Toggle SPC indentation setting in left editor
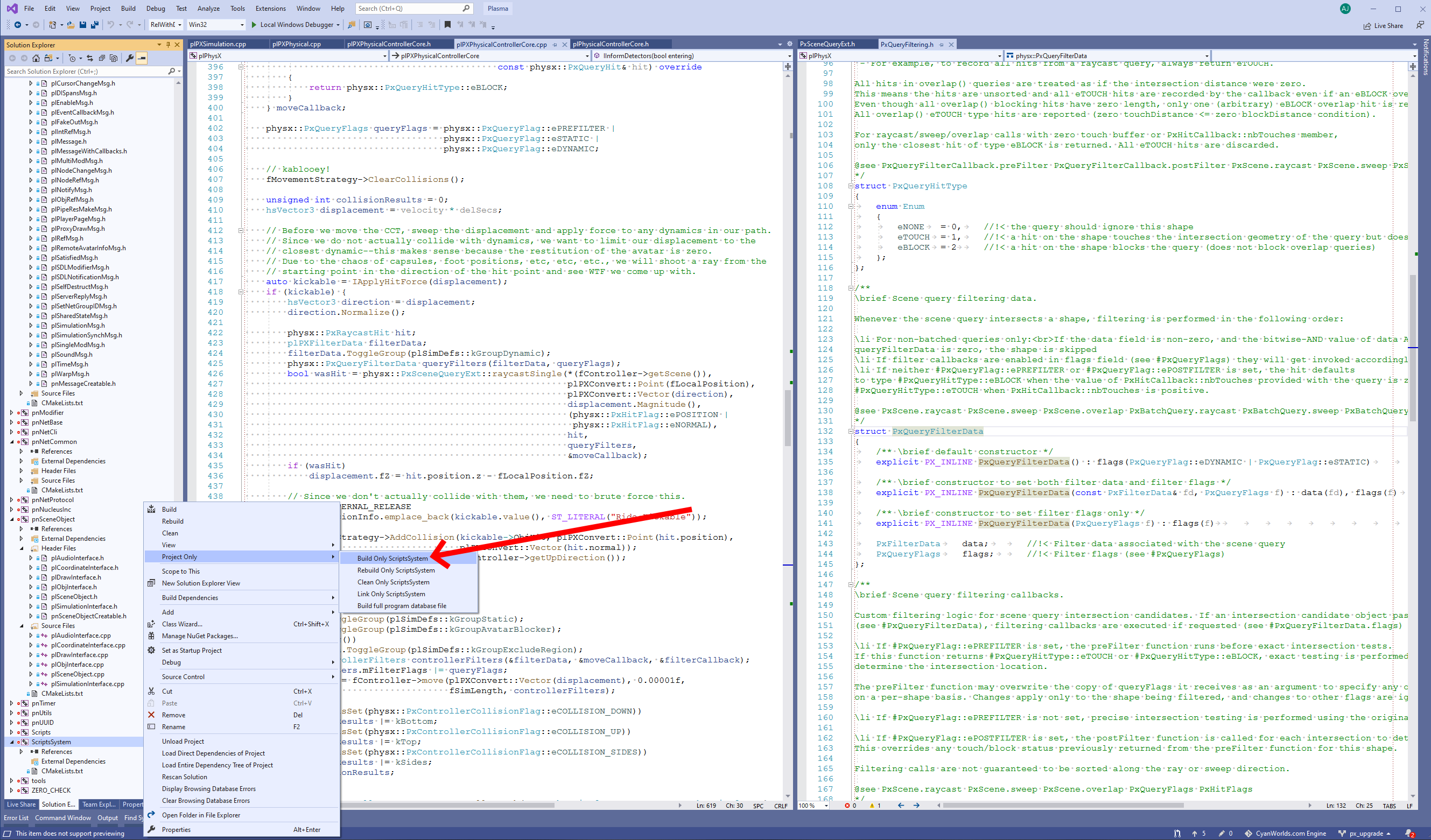Screen dimensions: 1431x840 (758, 806)
